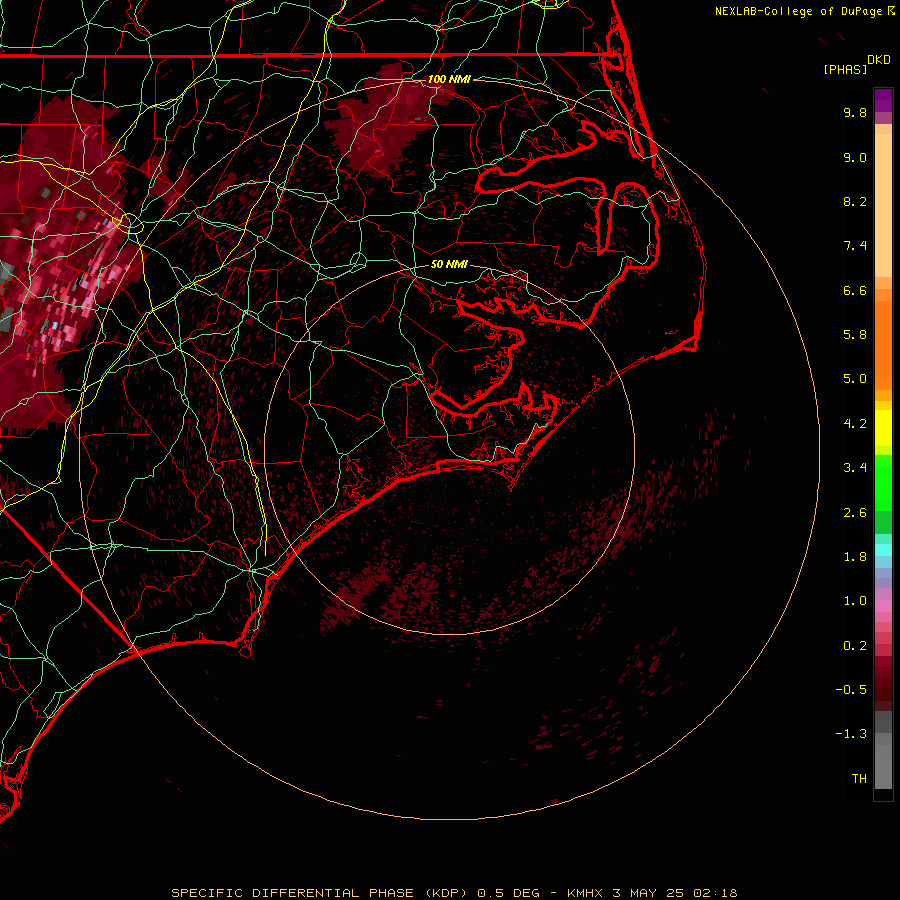Image resolution: width=900 pixels, height=900 pixels.
Task: Click the [PHAS] unit label
Action: coord(845,70)
